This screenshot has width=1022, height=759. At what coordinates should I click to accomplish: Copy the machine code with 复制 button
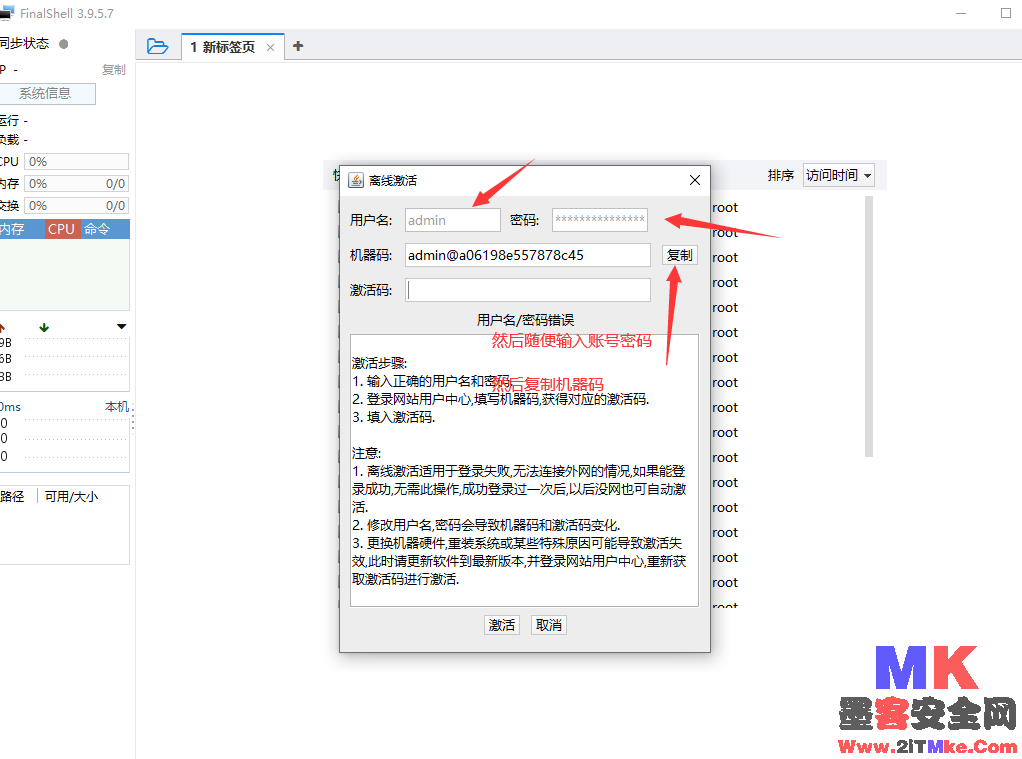(x=680, y=255)
